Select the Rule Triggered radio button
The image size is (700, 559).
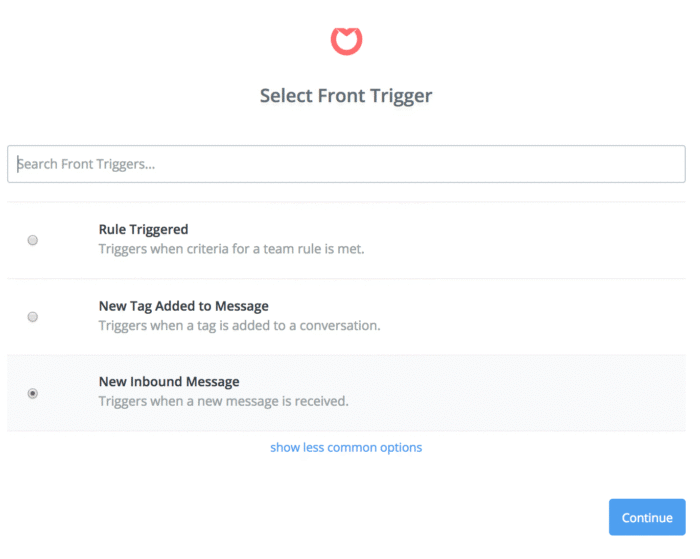pos(33,240)
